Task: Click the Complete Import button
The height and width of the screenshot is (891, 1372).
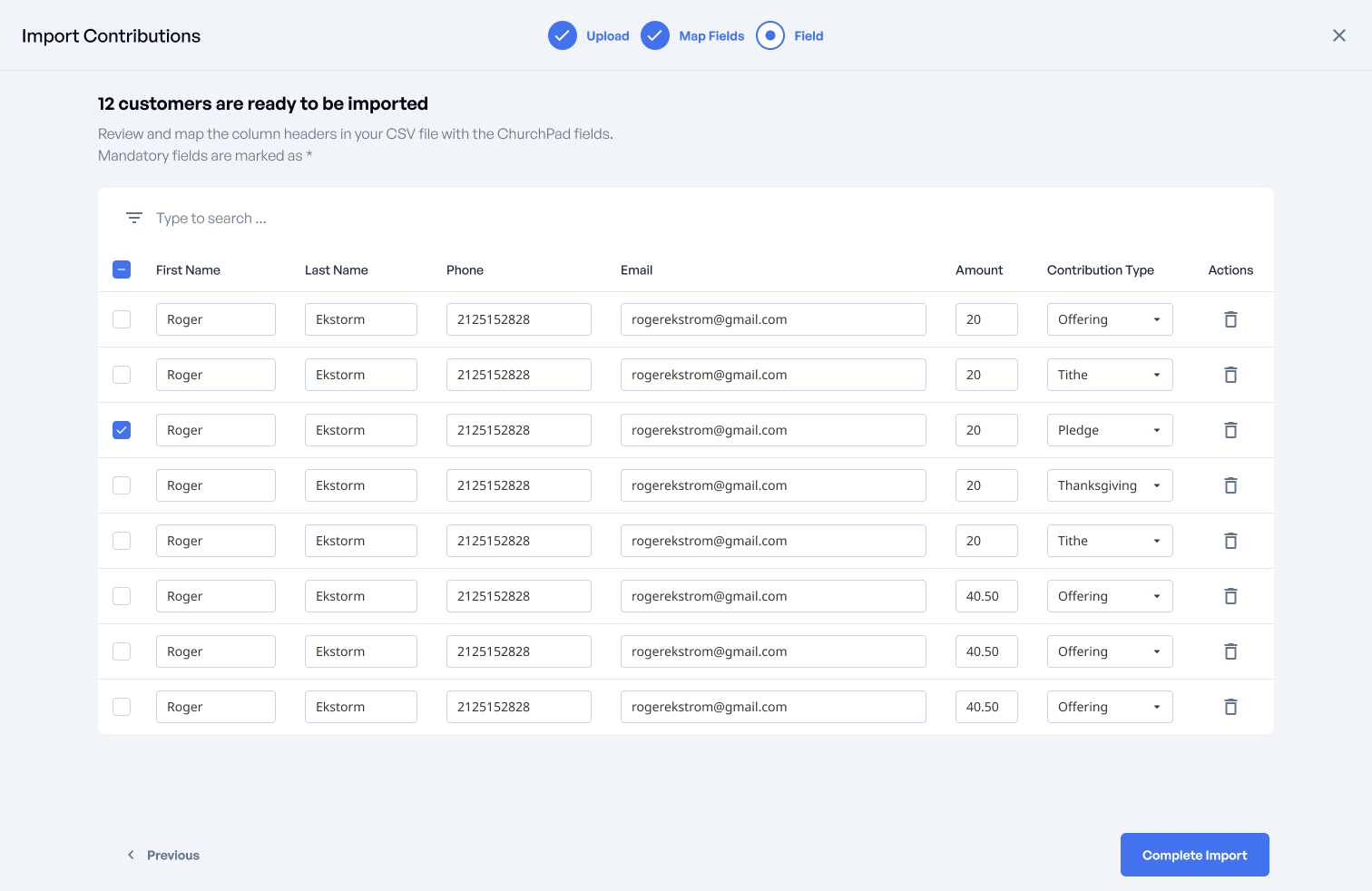Action: pyautogui.click(x=1194, y=855)
